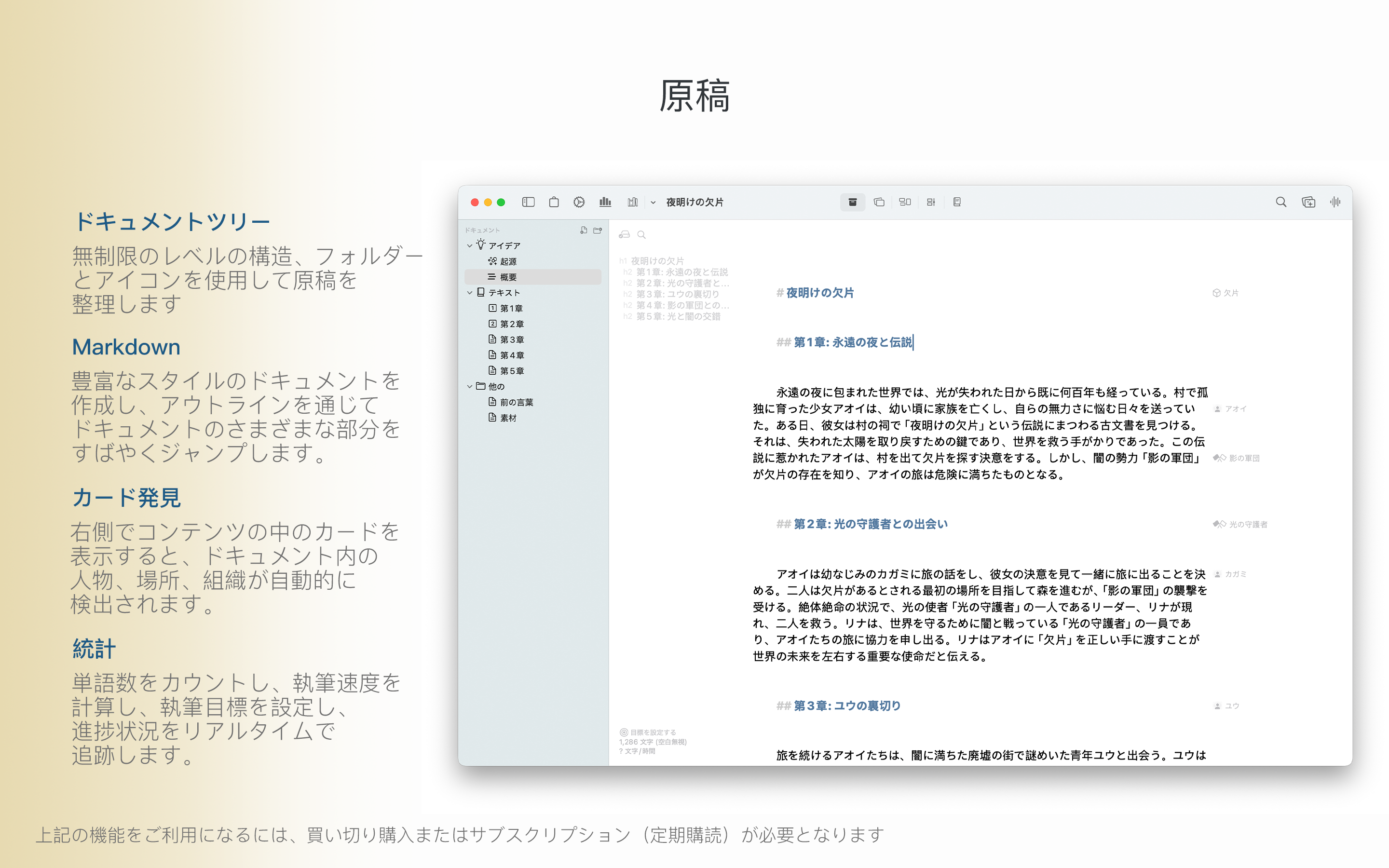Image resolution: width=1389 pixels, height=868 pixels.
Task: Switch to the notebook page view
Action: tap(957, 202)
